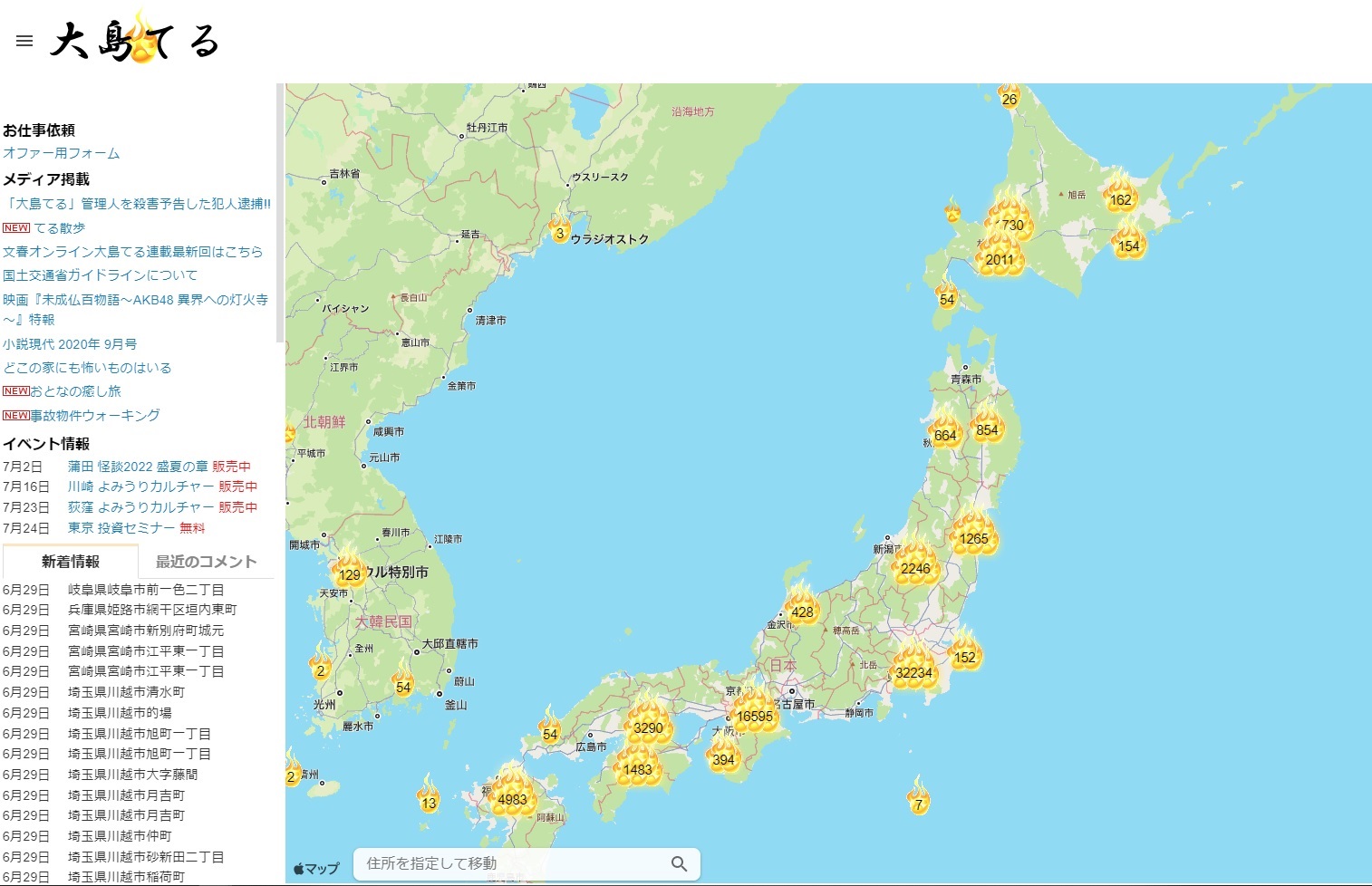1372x886 pixels.
Task: Switch to the 新着情報 tab
Action: coord(71,561)
